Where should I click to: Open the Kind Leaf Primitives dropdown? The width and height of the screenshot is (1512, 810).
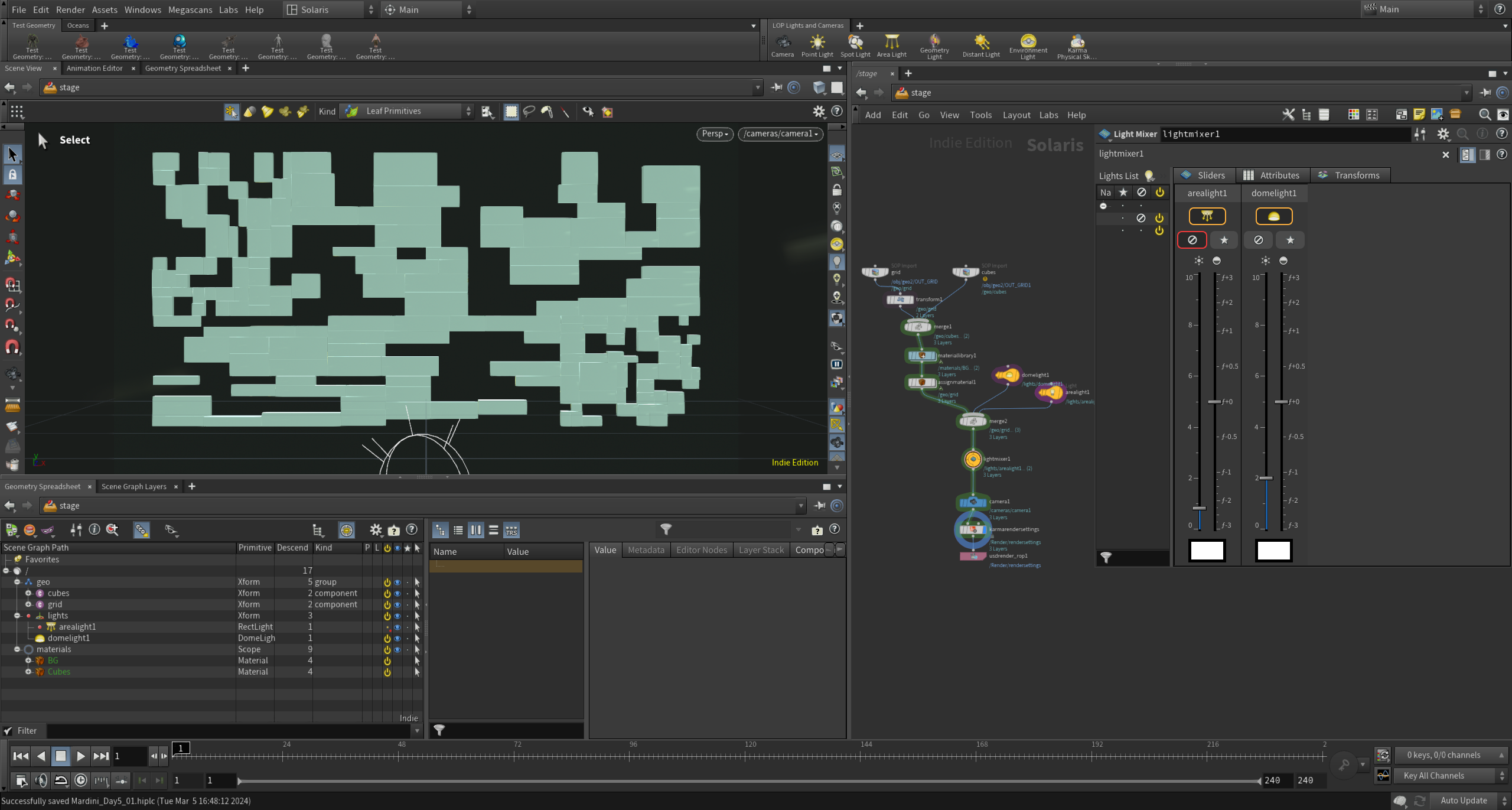(x=408, y=111)
